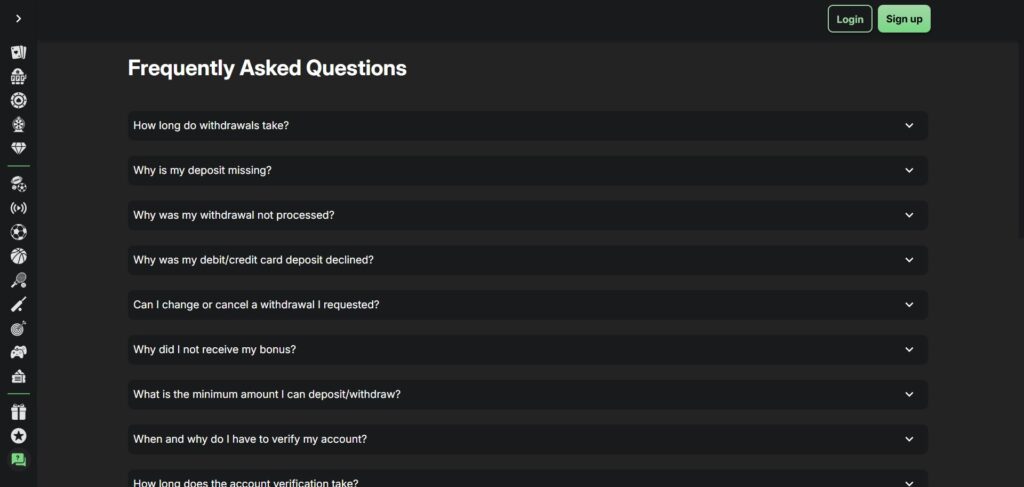Expand "How long do withdrawals take?" chevron
Screen dimensions: 1024x487
(x=909, y=126)
